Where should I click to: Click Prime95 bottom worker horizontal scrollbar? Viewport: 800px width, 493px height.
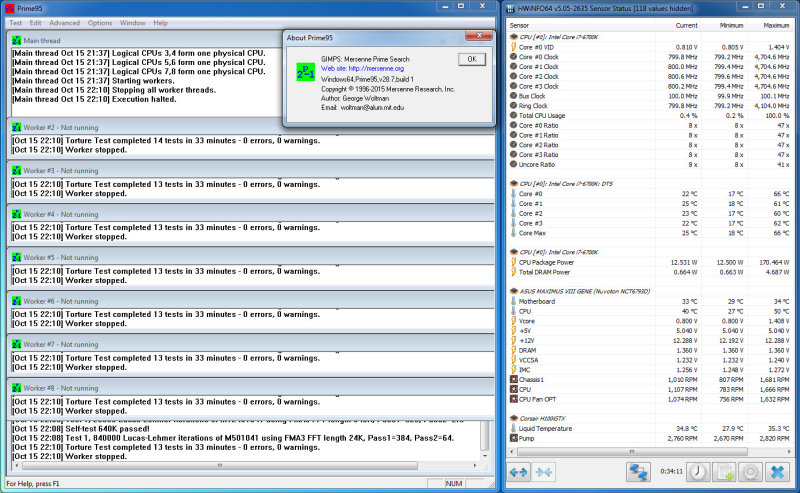(x=220, y=465)
